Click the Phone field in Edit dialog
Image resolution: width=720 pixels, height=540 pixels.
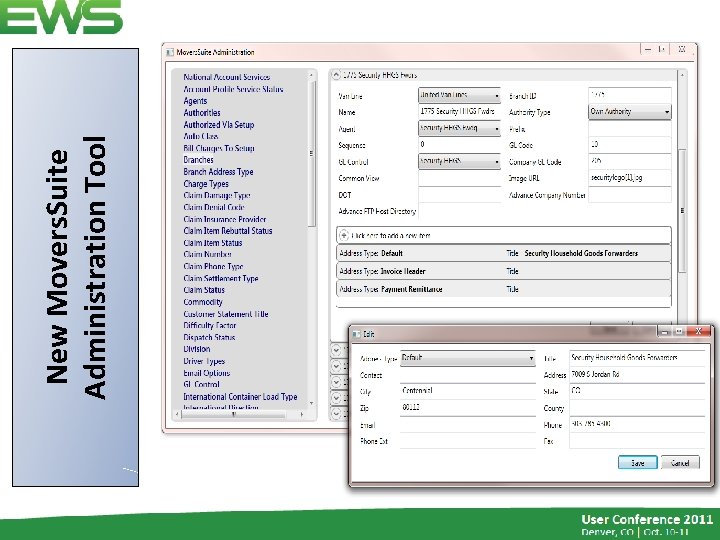point(637,424)
